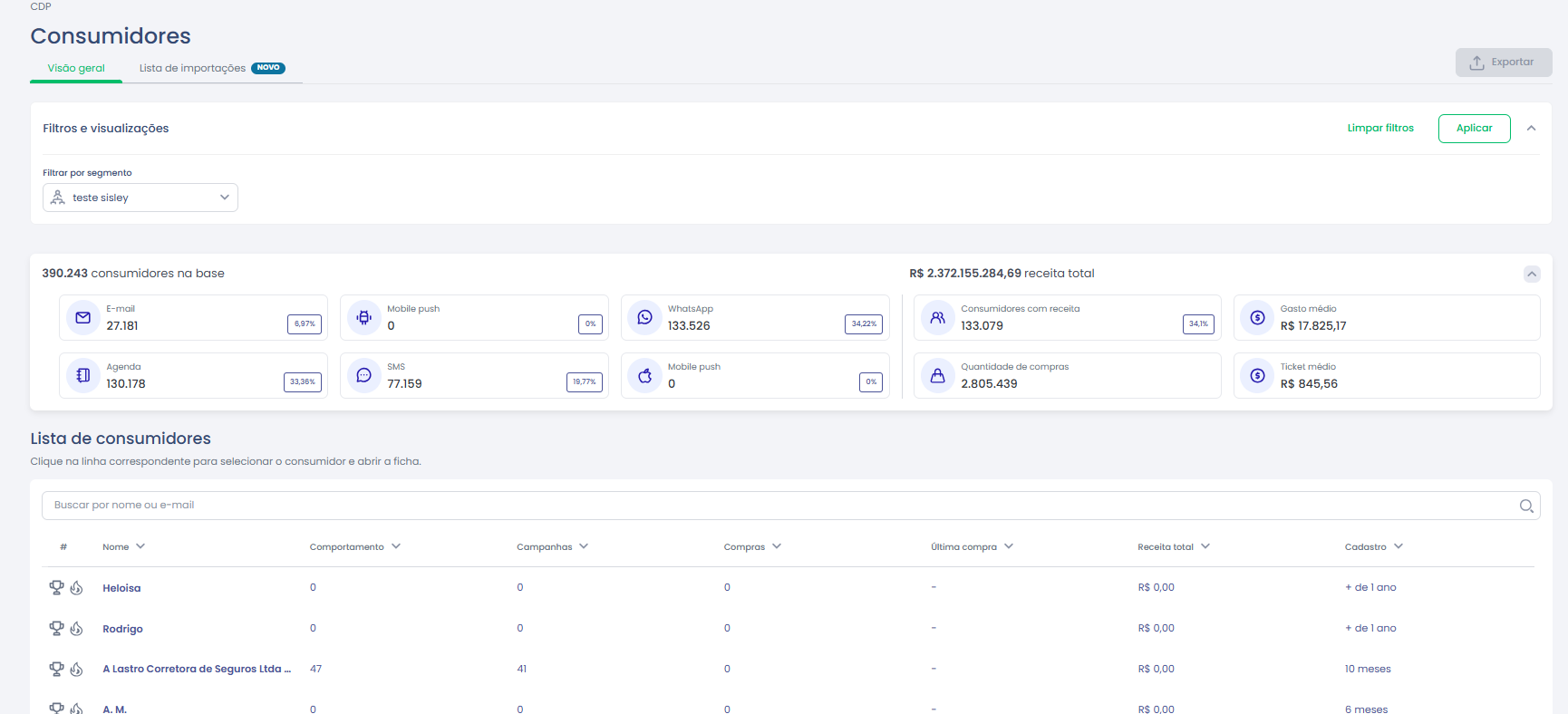This screenshot has height=714, width=1568.
Task: Open A Lastro Corretora de Seguros Ltda
Action: (x=197, y=670)
